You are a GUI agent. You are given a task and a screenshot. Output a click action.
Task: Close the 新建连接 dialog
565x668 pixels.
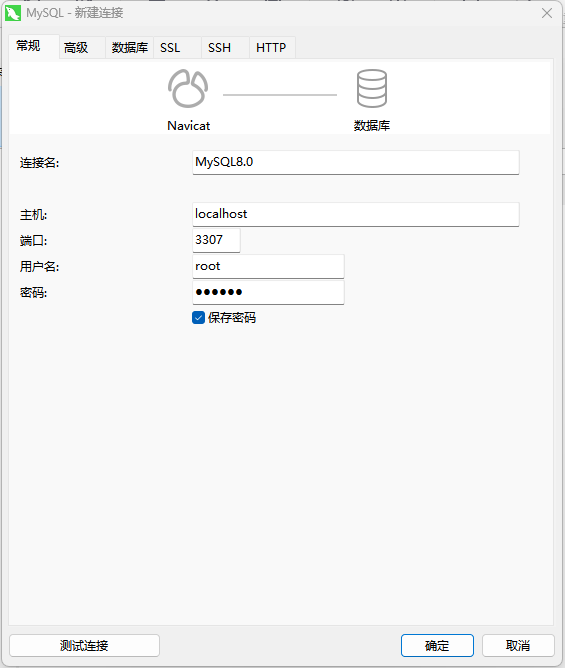(x=547, y=13)
